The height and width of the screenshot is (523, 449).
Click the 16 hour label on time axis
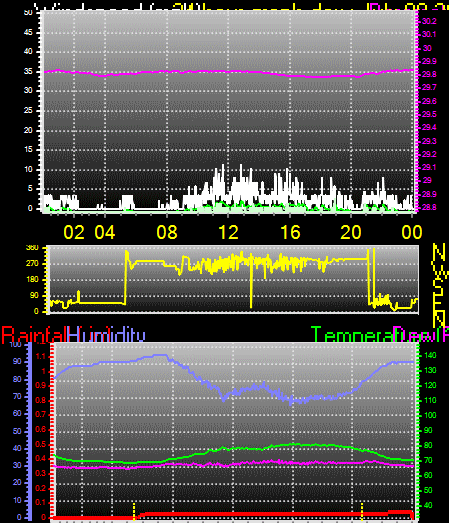coord(290,232)
